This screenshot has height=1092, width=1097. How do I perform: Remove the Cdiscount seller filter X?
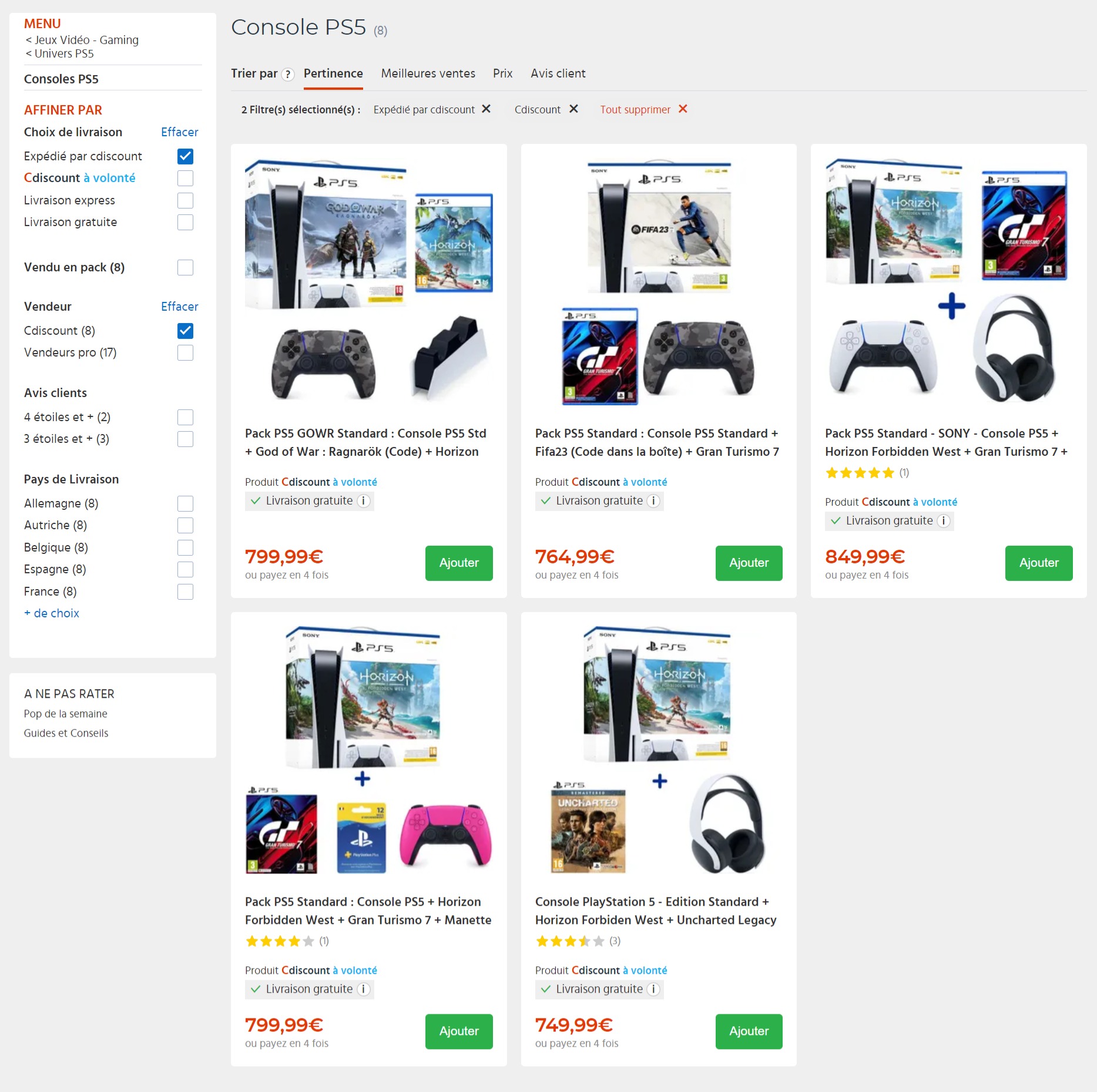pyautogui.click(x=573, y=109)
